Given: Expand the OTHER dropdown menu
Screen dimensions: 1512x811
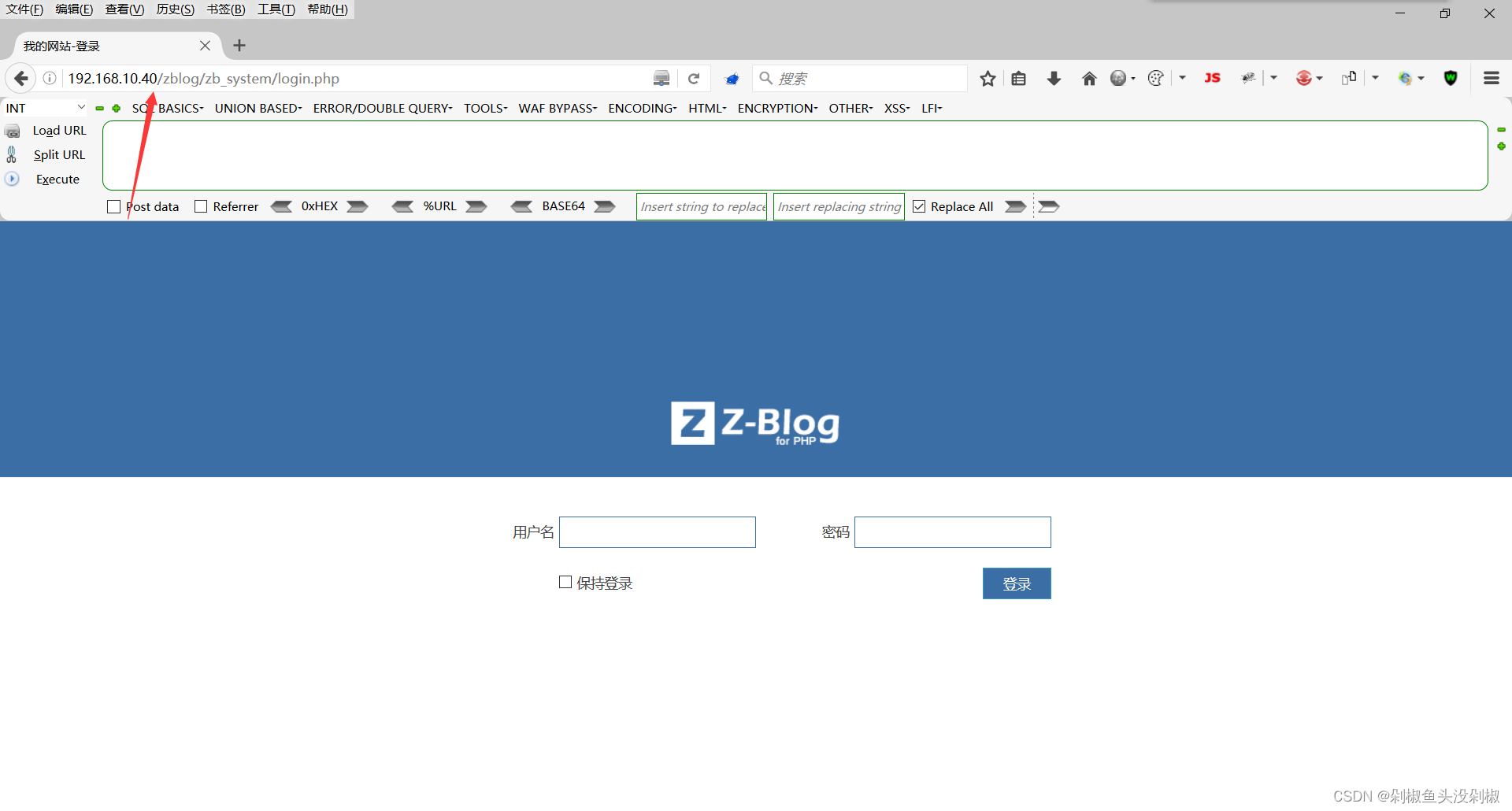Looking at the screenshot, I should pyautogui.click(x=850, y=108).
